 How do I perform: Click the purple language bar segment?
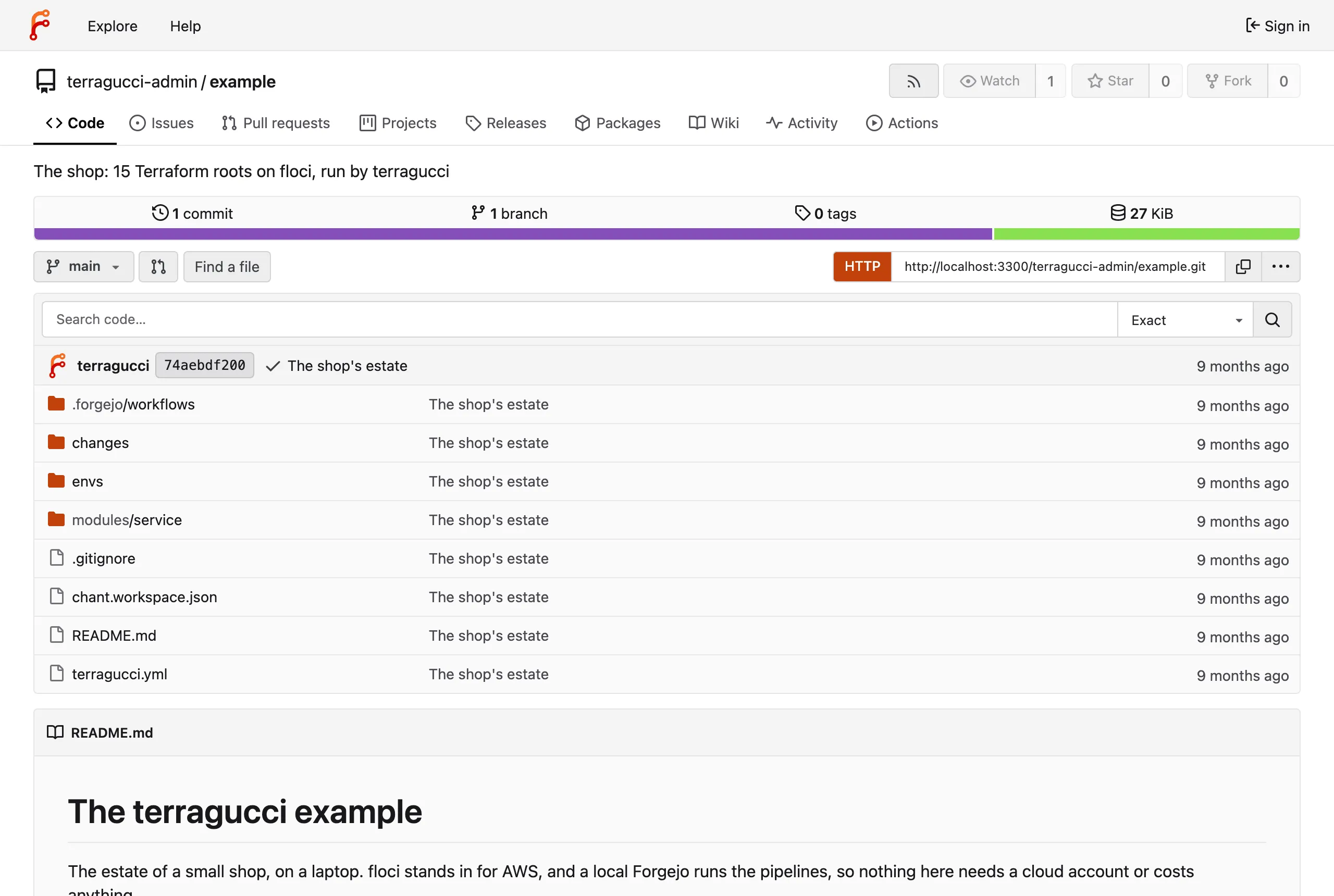513,234
